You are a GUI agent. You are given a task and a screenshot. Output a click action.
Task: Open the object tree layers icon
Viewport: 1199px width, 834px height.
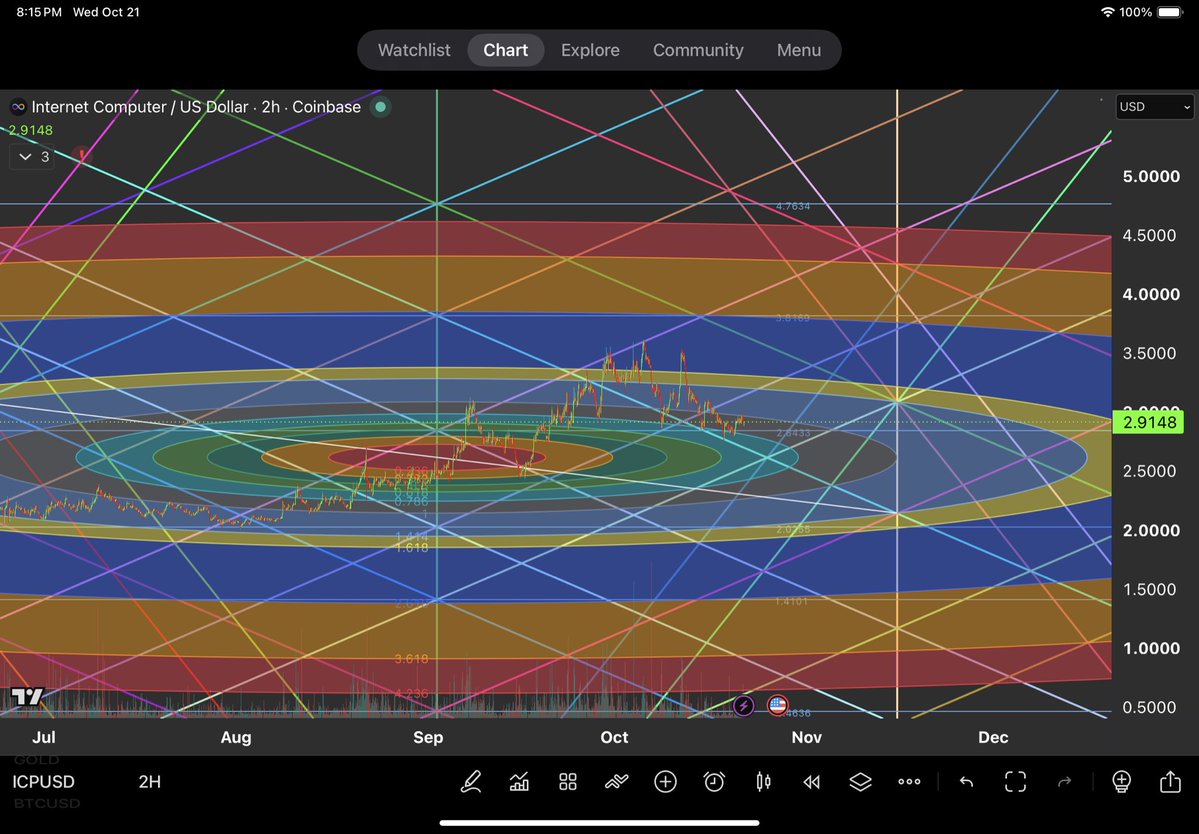click(860, 781)
